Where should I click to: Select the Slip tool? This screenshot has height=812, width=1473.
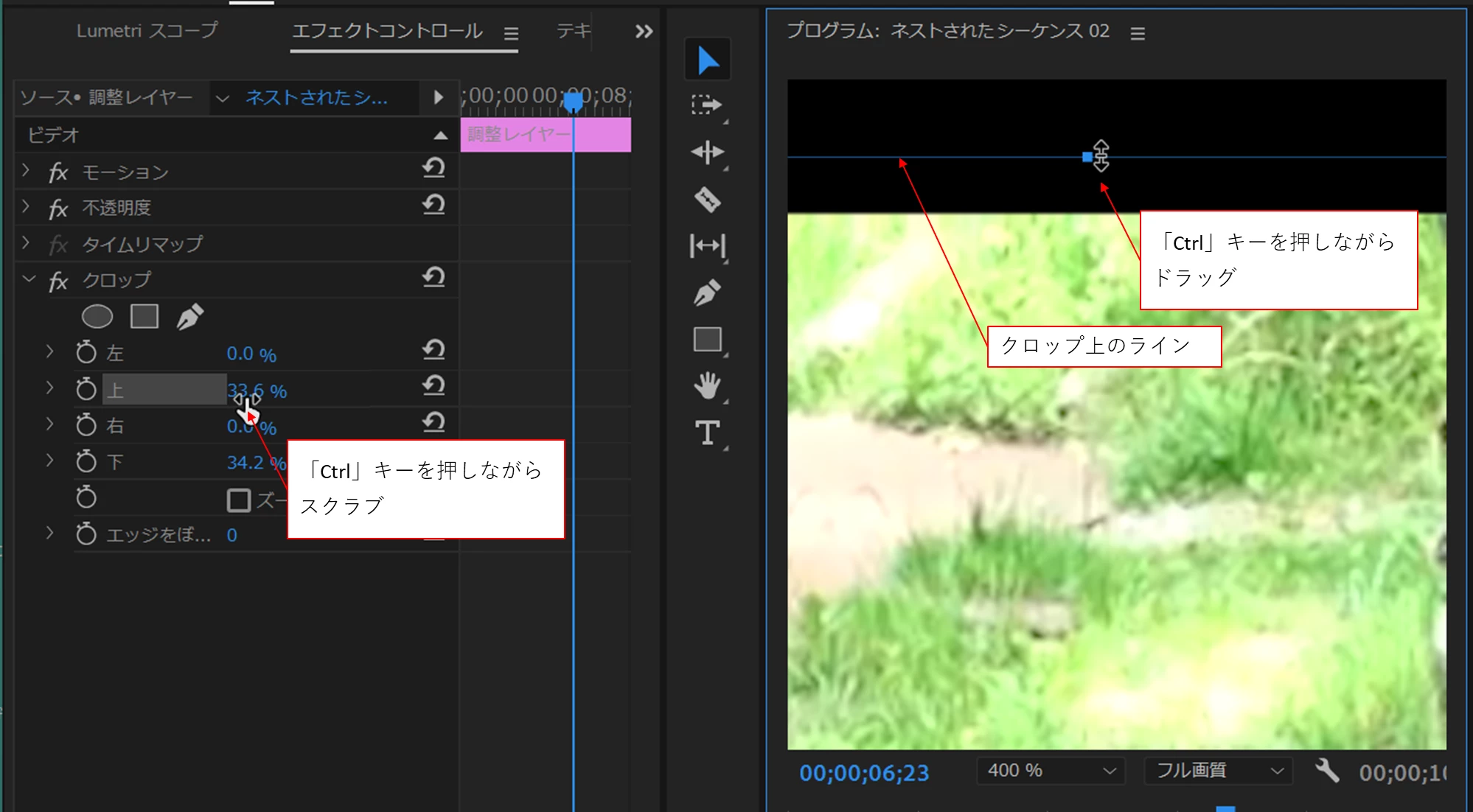pos(707,245)
